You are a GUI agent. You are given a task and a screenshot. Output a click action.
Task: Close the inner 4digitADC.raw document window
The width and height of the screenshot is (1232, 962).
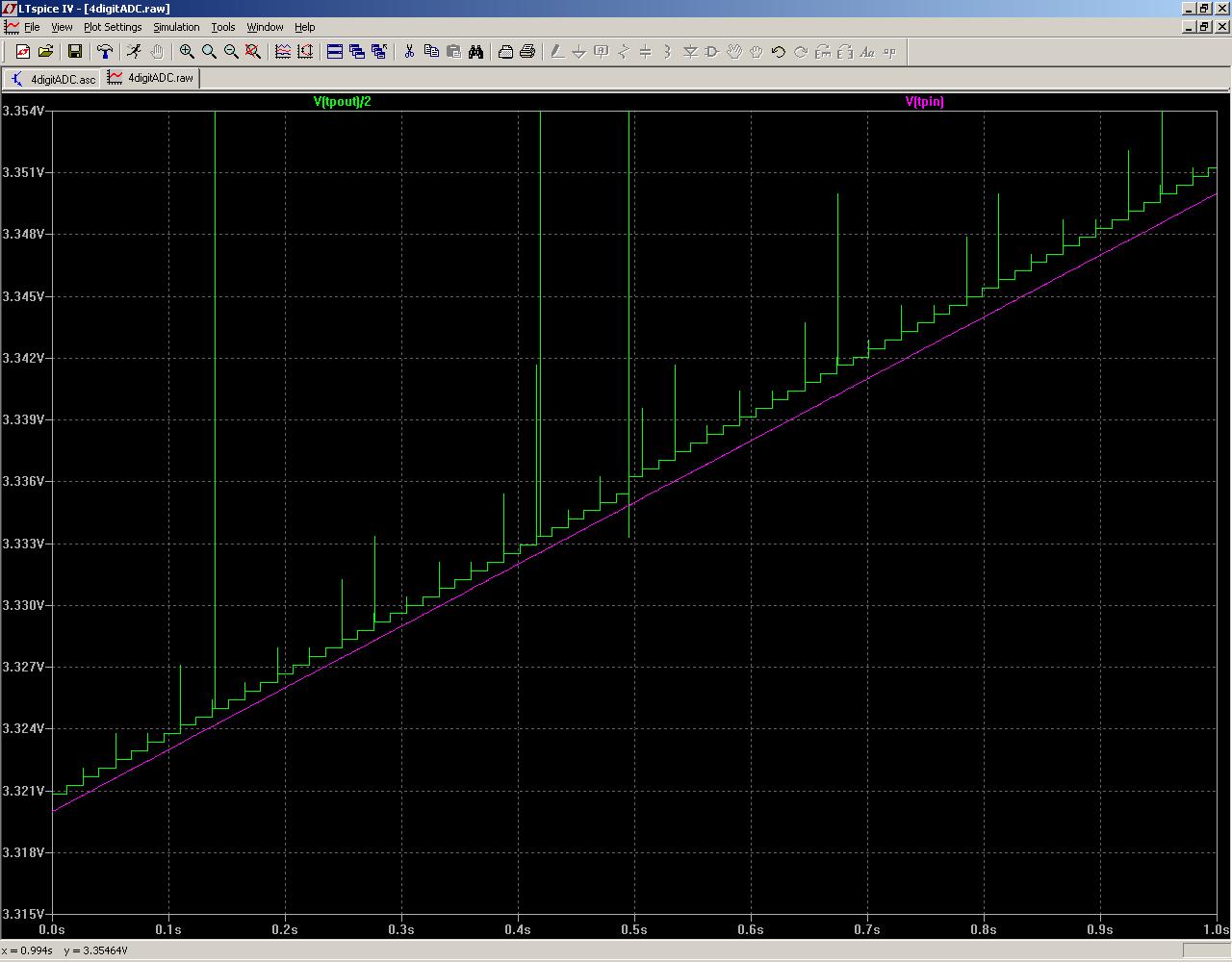point(1220,27)
